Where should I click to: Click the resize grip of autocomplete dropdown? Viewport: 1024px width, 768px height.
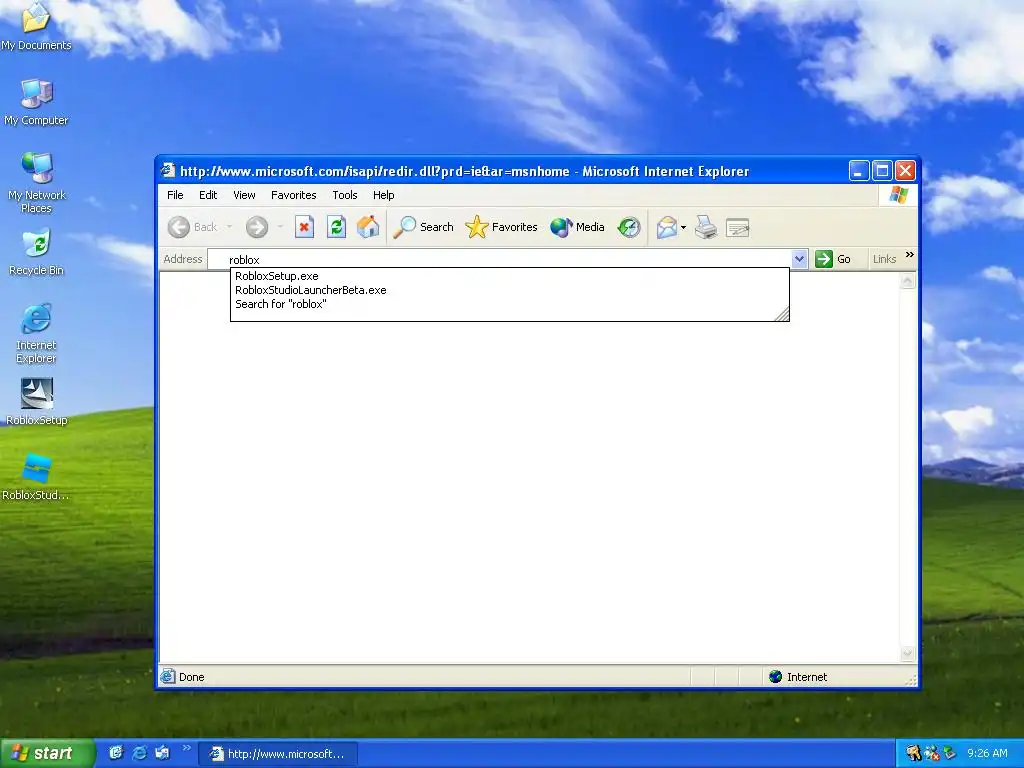[782, 315]
